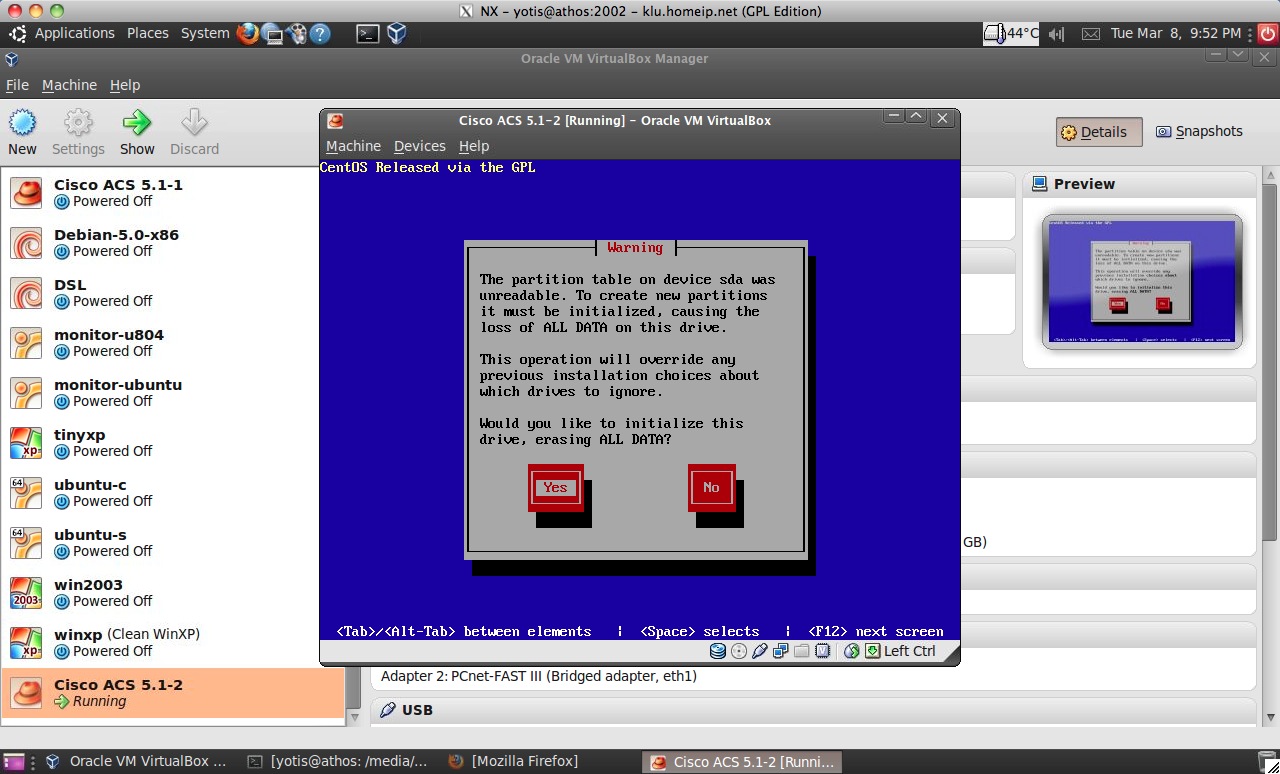The width and height of the screenshot is (1280, 774).
Task: Open Help menu in running VM window
Action: [x=474, y=146]
